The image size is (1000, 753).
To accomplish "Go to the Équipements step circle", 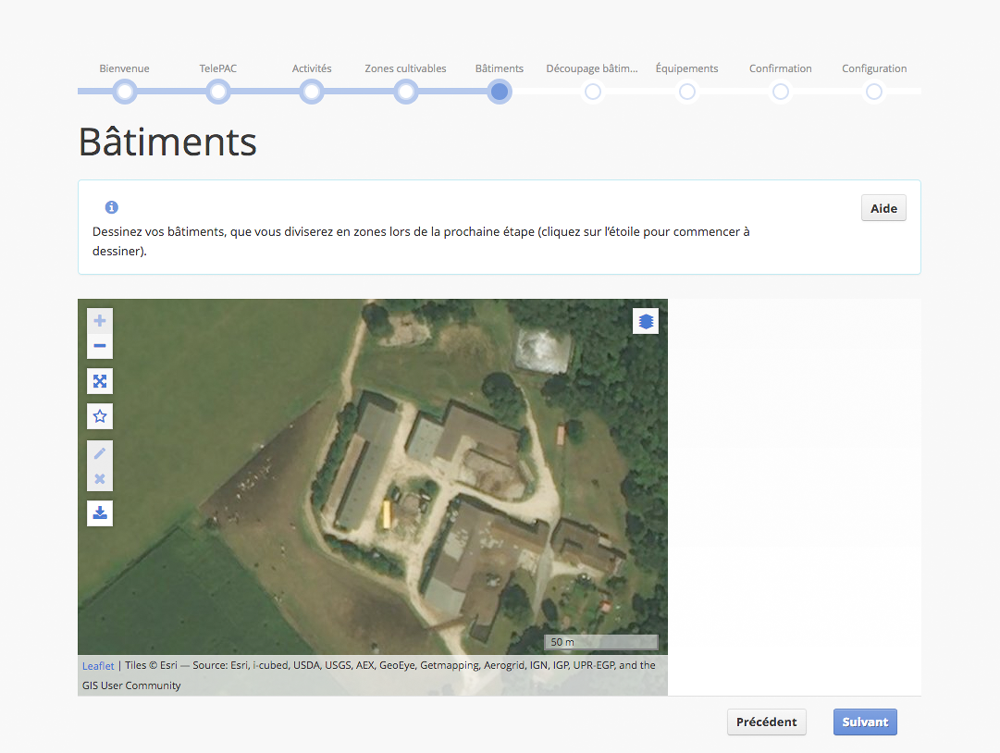I will 687,92.
